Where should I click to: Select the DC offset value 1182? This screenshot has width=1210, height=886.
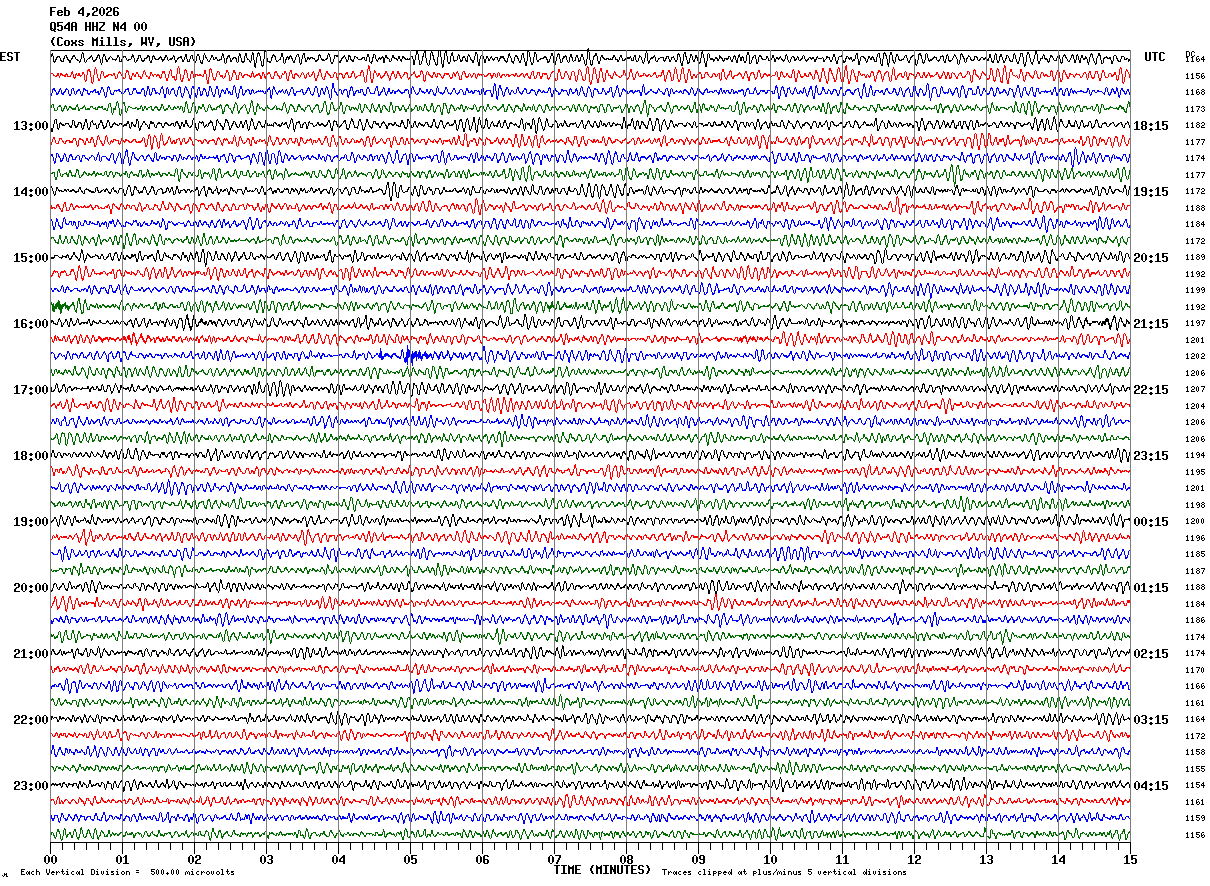(x=1195, y=126)
